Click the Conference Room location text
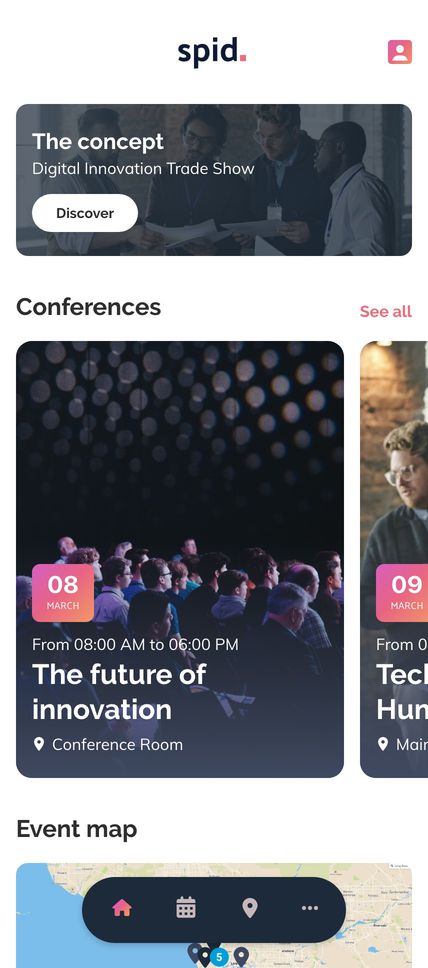Screen dimensions: 428x968 click(117, 745)
